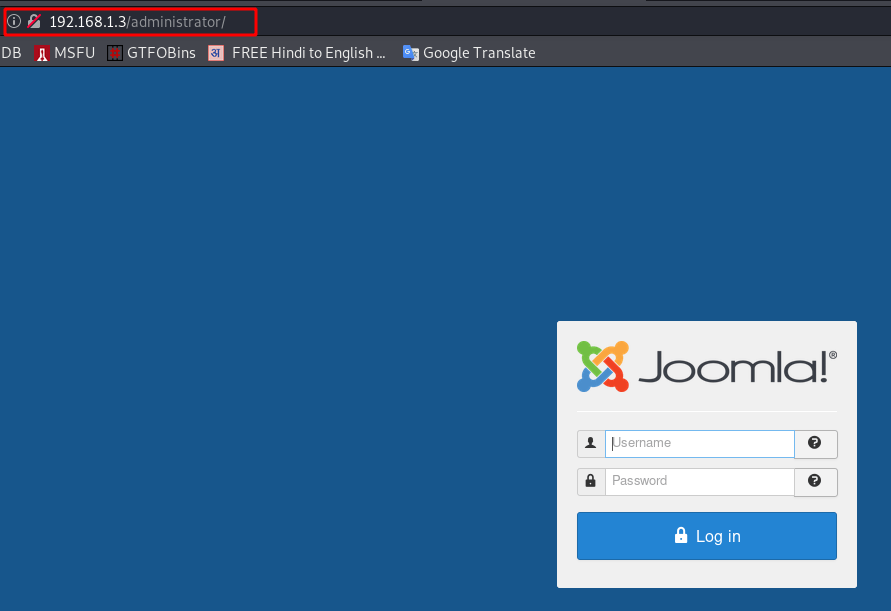Open the MSFU bookmark

click(x=65, y=53)
